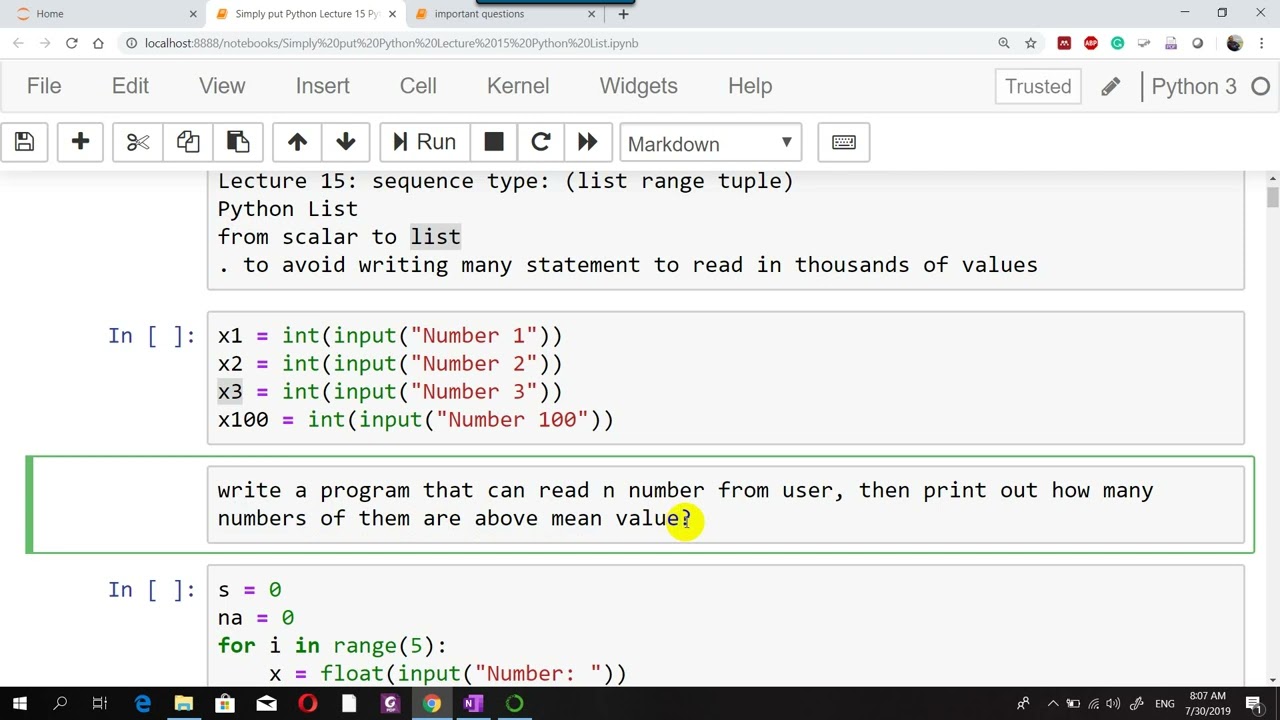Click the Trusted notebook indicator

coord(1038,86)
